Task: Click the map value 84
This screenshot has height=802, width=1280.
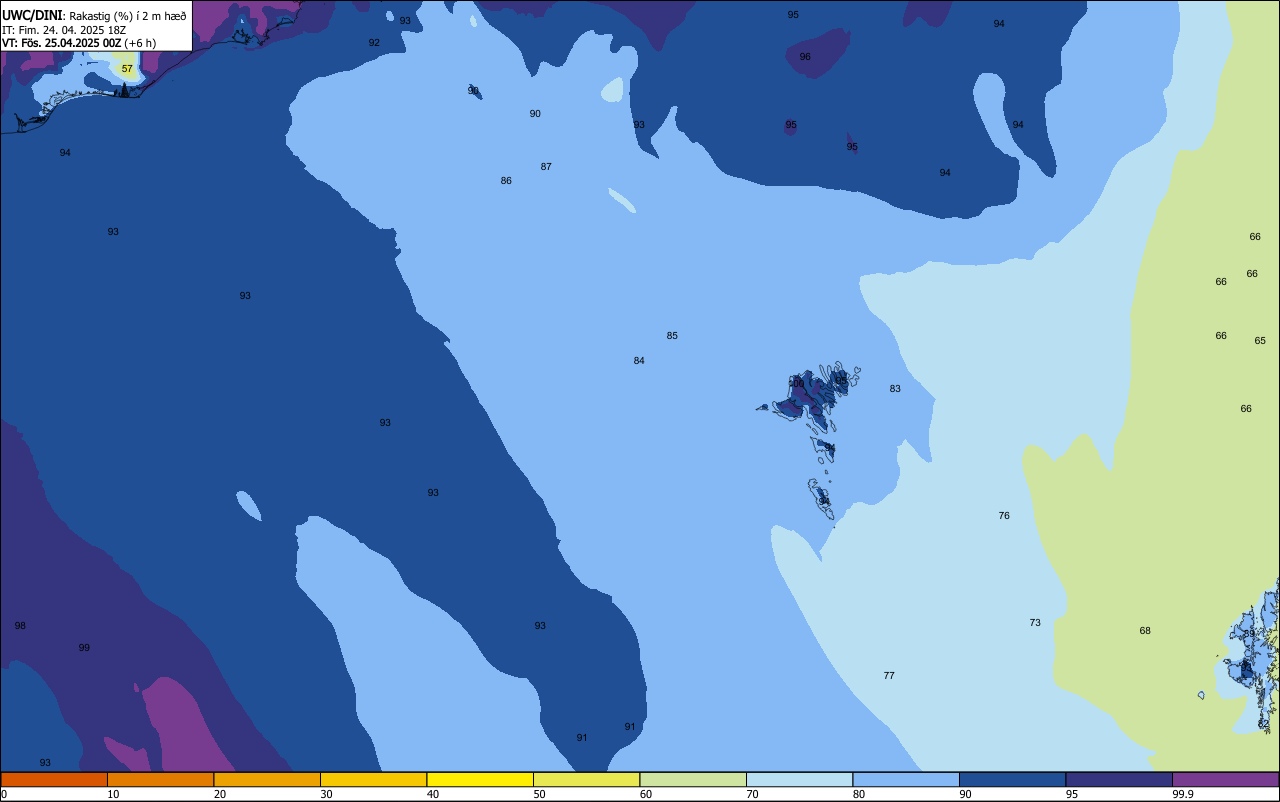Action: pos(639,361)
